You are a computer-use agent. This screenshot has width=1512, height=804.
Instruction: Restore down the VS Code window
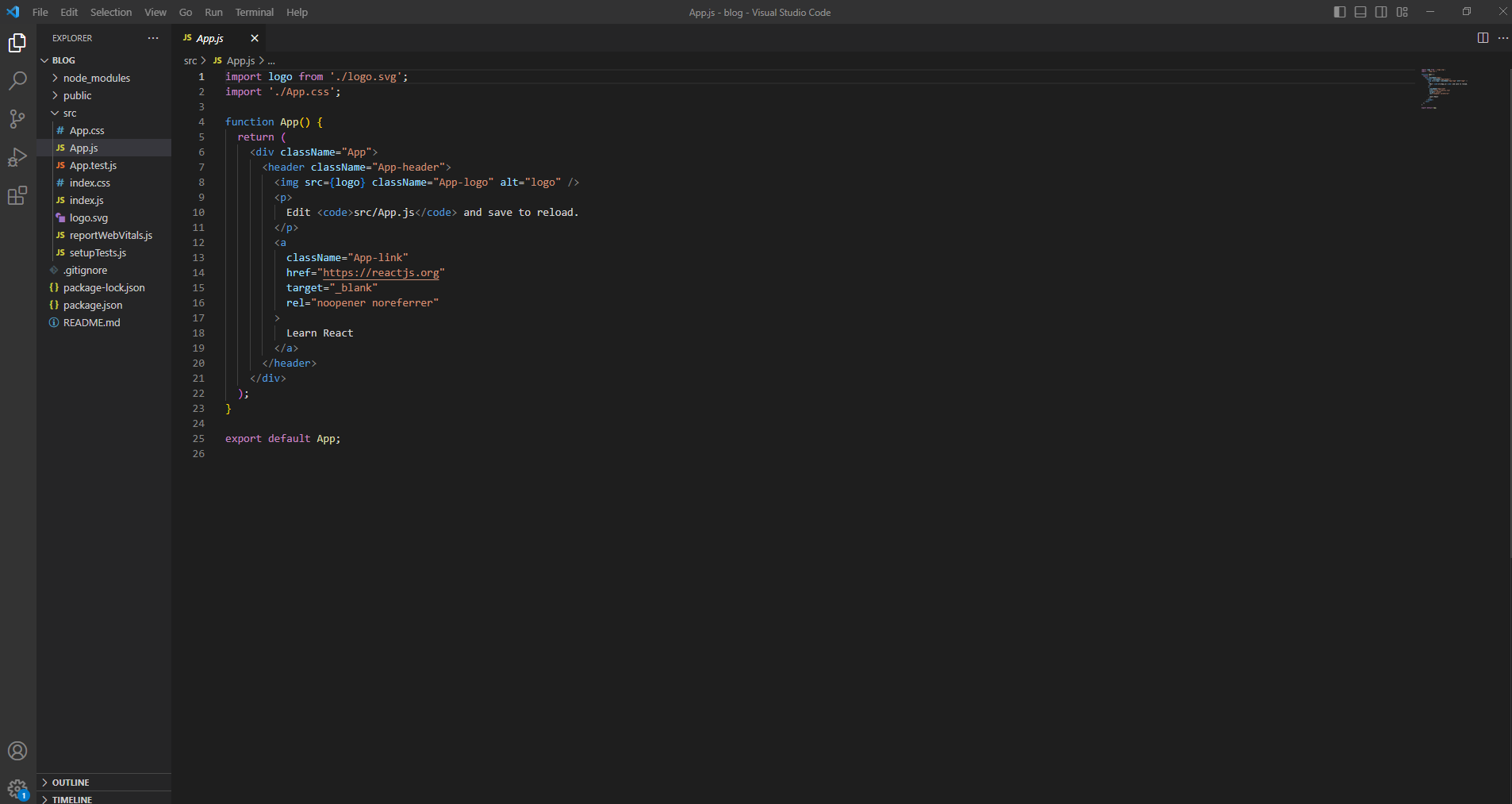(x=1467, y=12)
